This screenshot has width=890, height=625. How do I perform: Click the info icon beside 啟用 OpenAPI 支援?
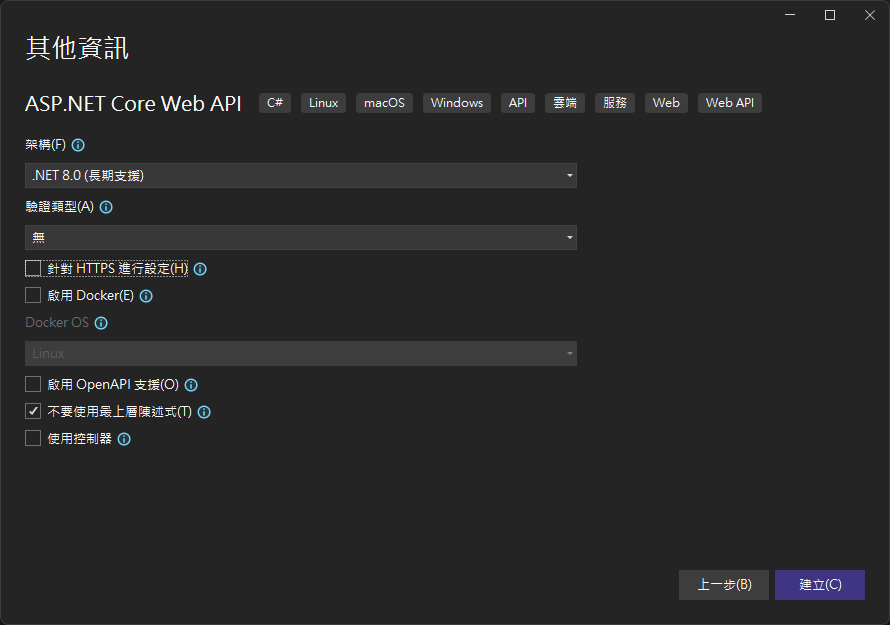tap(191, 385)
